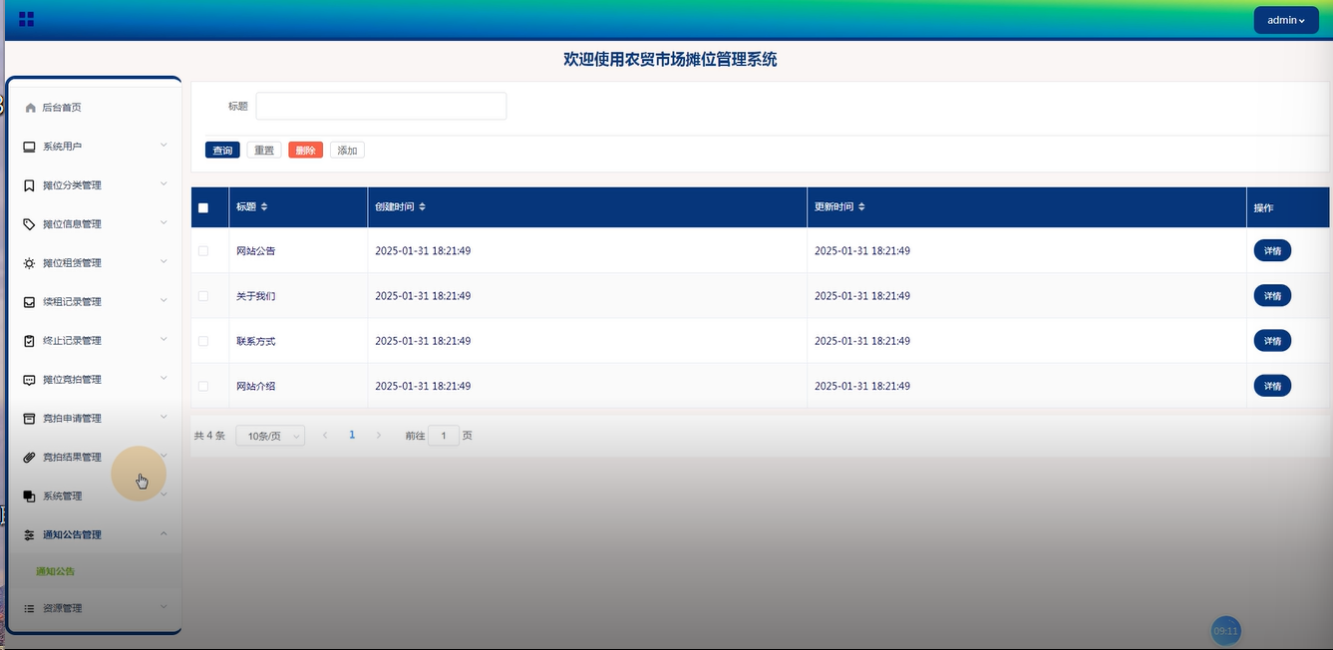The width and height of the screenshot is (1333, 650).
Task: Expand 系统用户 using its chevron
Action: pos(164,145)
